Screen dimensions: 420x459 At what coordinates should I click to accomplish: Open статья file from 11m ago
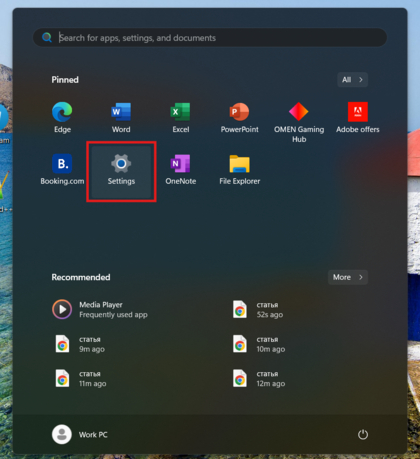coord(81,379)
